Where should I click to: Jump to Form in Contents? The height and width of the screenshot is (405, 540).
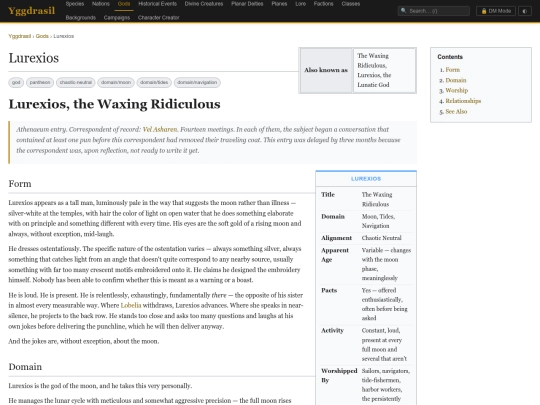[x=453, y=70]
